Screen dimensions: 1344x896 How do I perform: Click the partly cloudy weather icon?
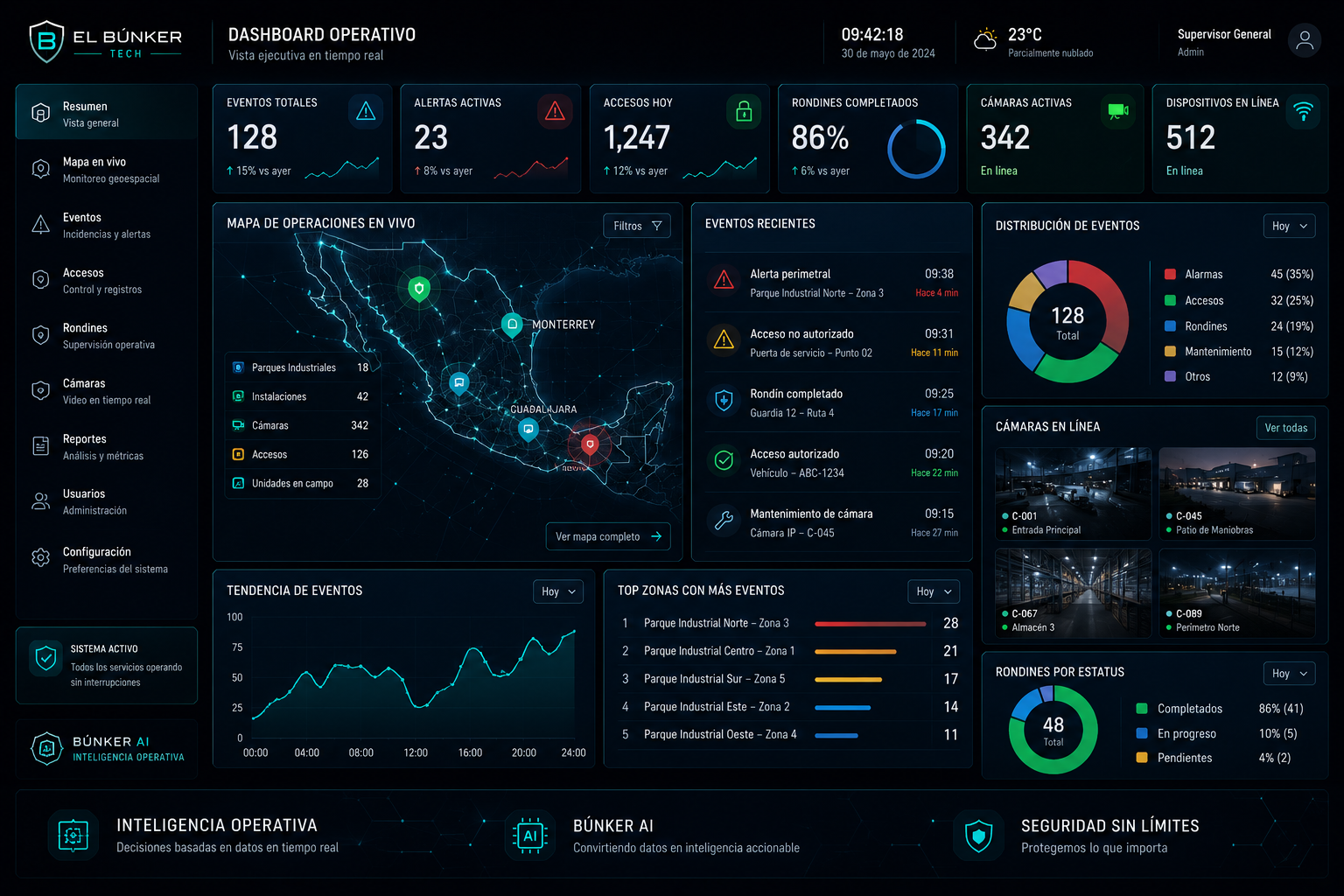click(985, 39)
